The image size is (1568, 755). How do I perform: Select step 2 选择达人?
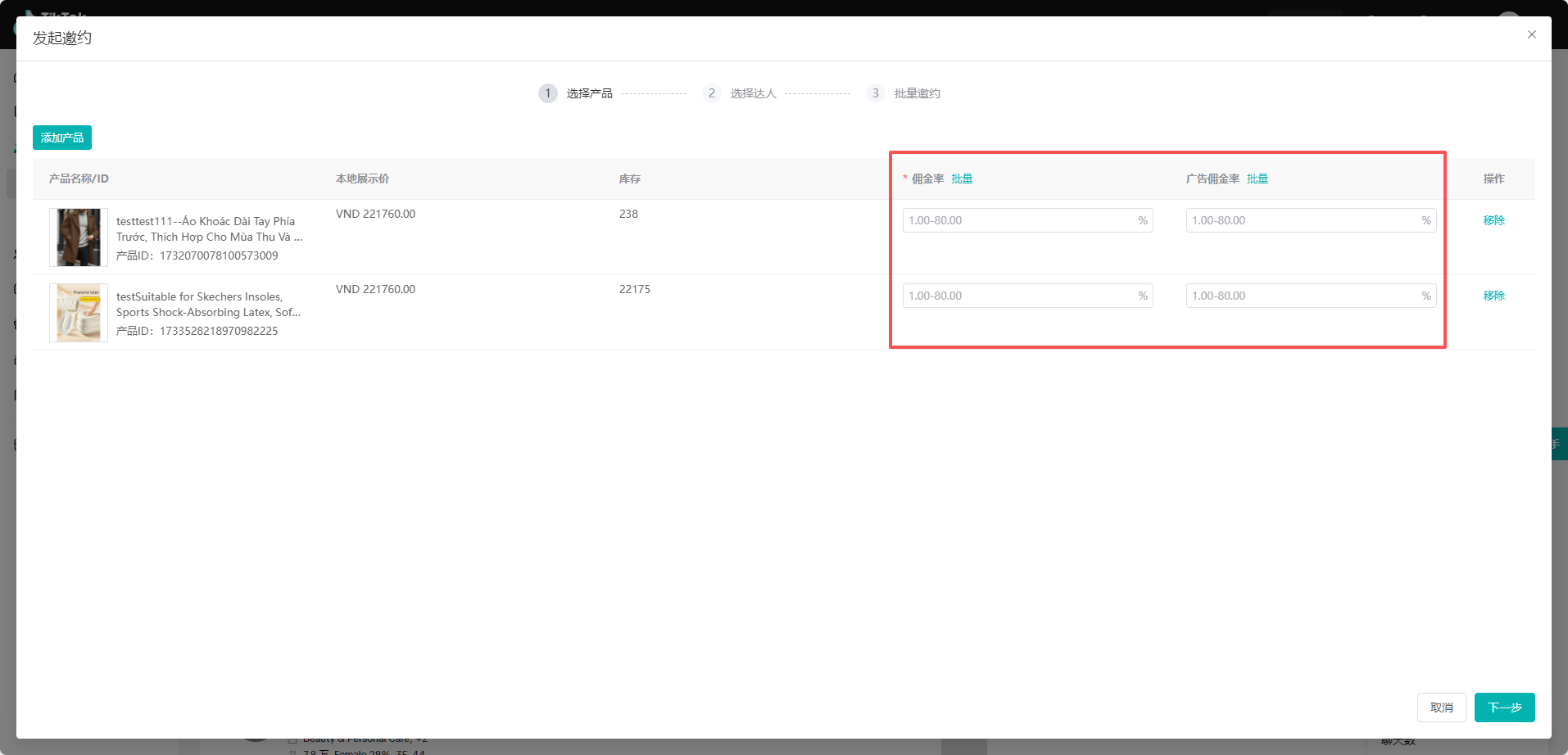pyautogui.click(x=739, y=93)
